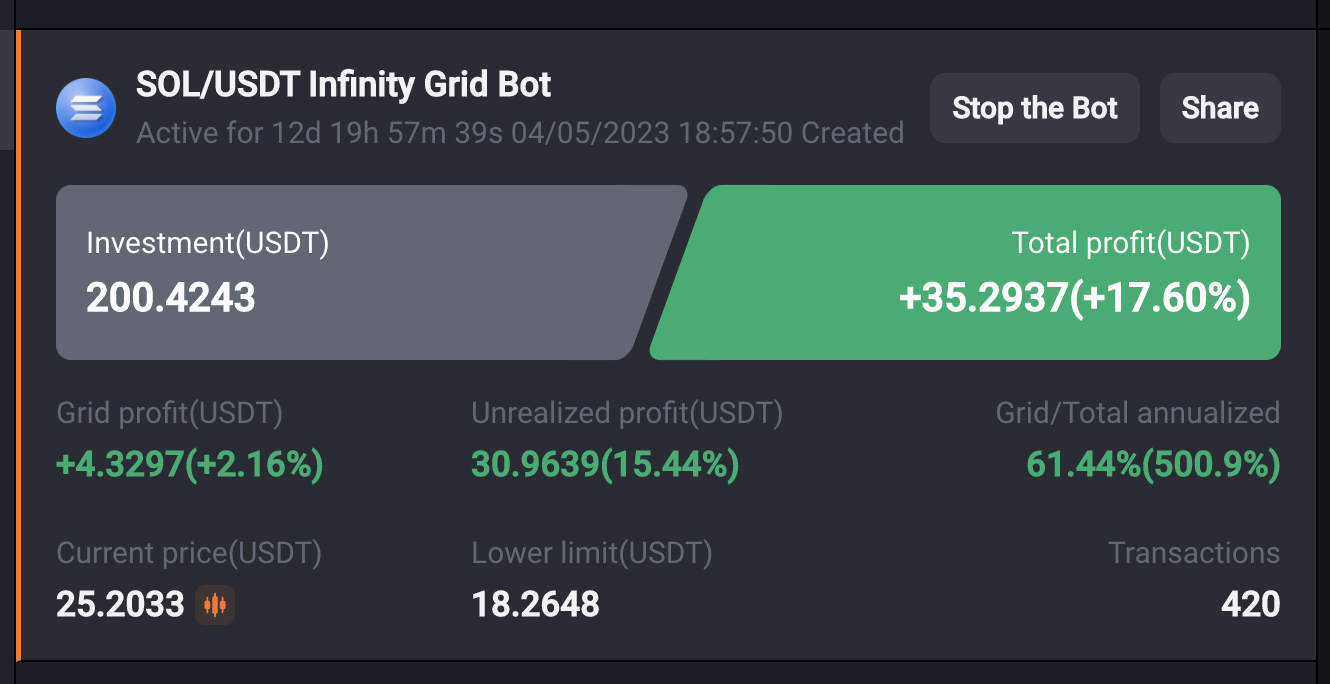This screenshot has width=1330, height=684.
Task: Click the gray Investment(USDT) panel
Action: (371, 272)
